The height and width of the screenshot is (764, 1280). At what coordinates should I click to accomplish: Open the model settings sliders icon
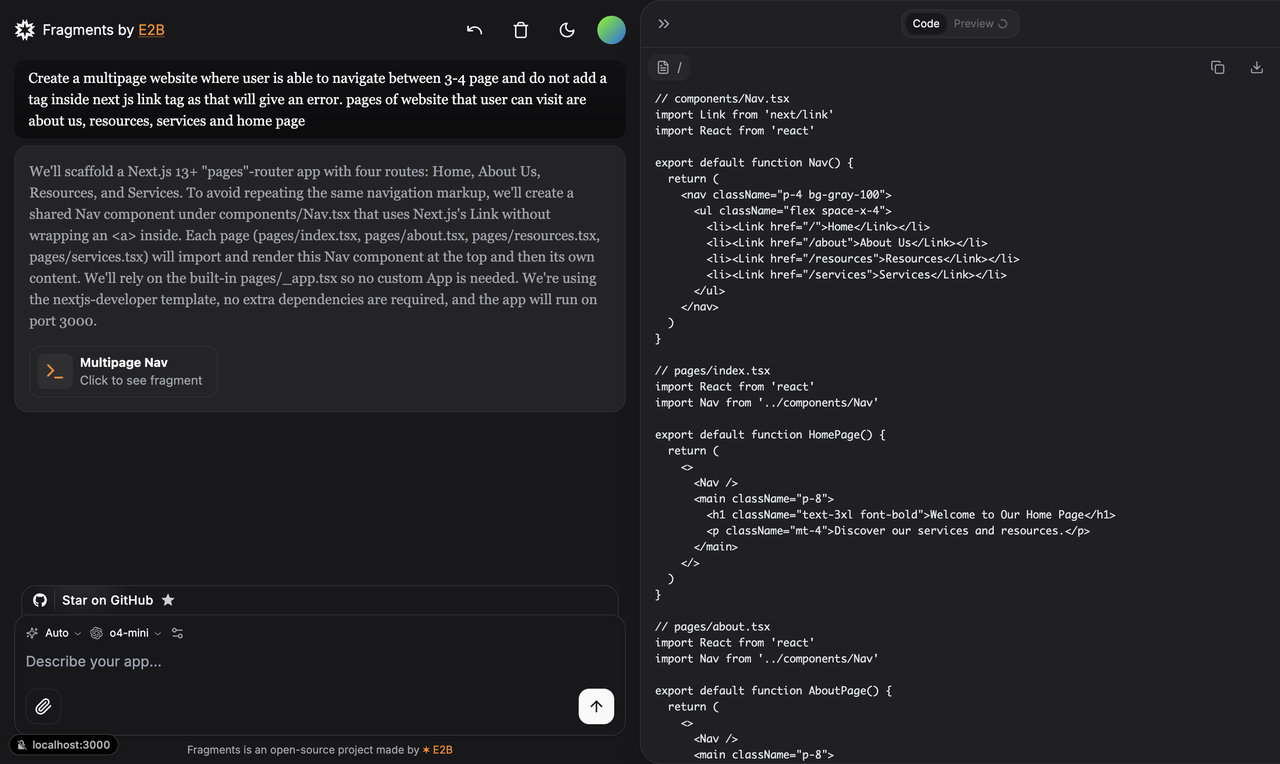[178, 633]
